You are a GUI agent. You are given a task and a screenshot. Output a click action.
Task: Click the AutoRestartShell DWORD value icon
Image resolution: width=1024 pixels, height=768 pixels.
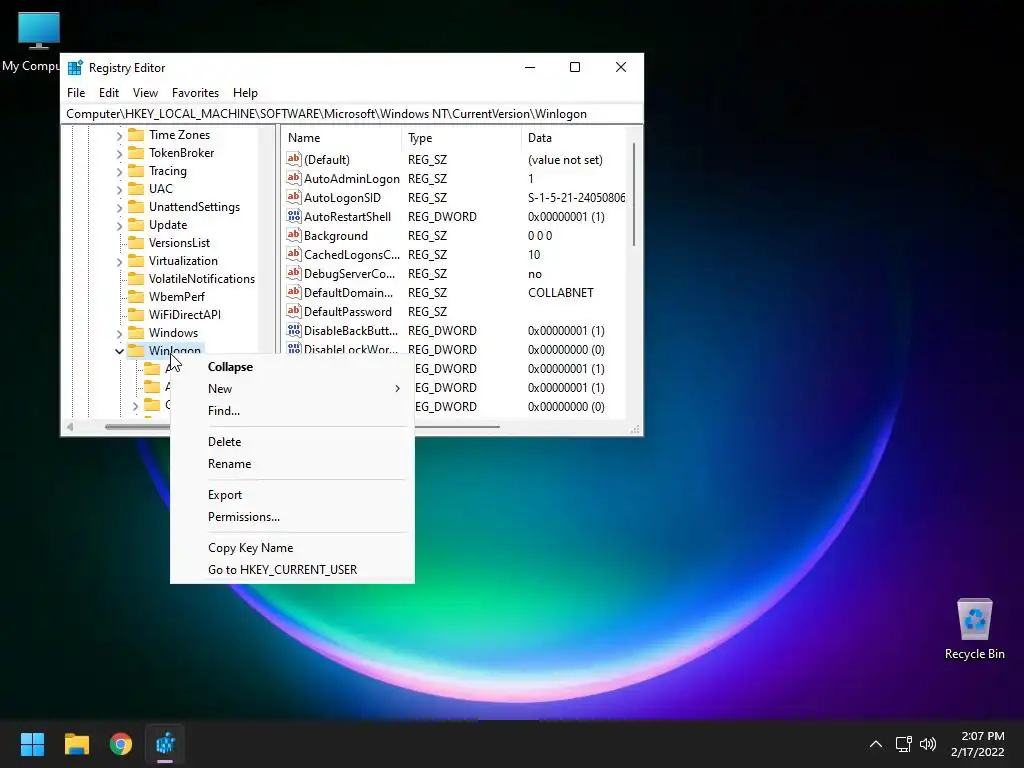(x=294, y=216)
